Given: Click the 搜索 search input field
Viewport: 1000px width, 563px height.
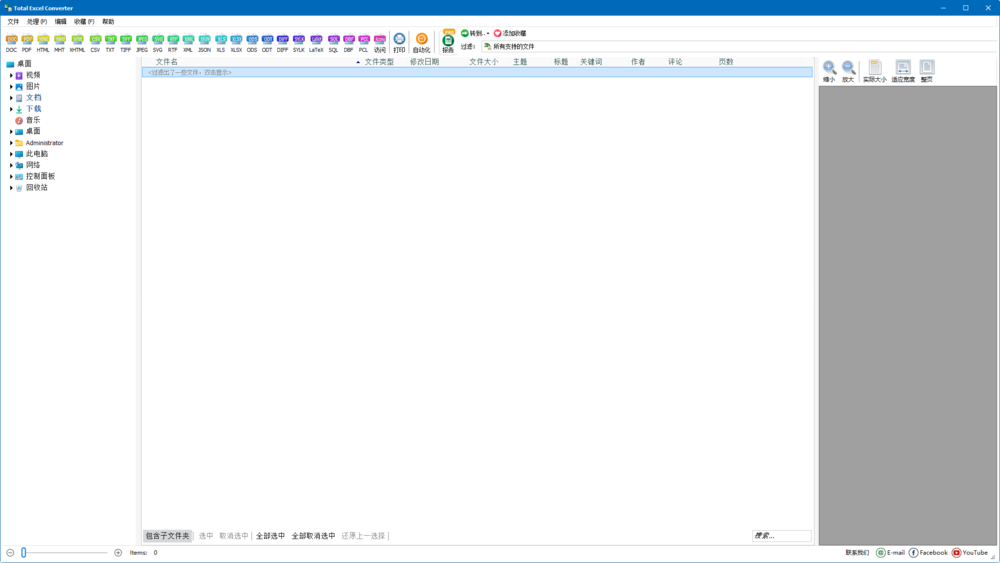Looking at the screenshot, I should pos(781,536).
